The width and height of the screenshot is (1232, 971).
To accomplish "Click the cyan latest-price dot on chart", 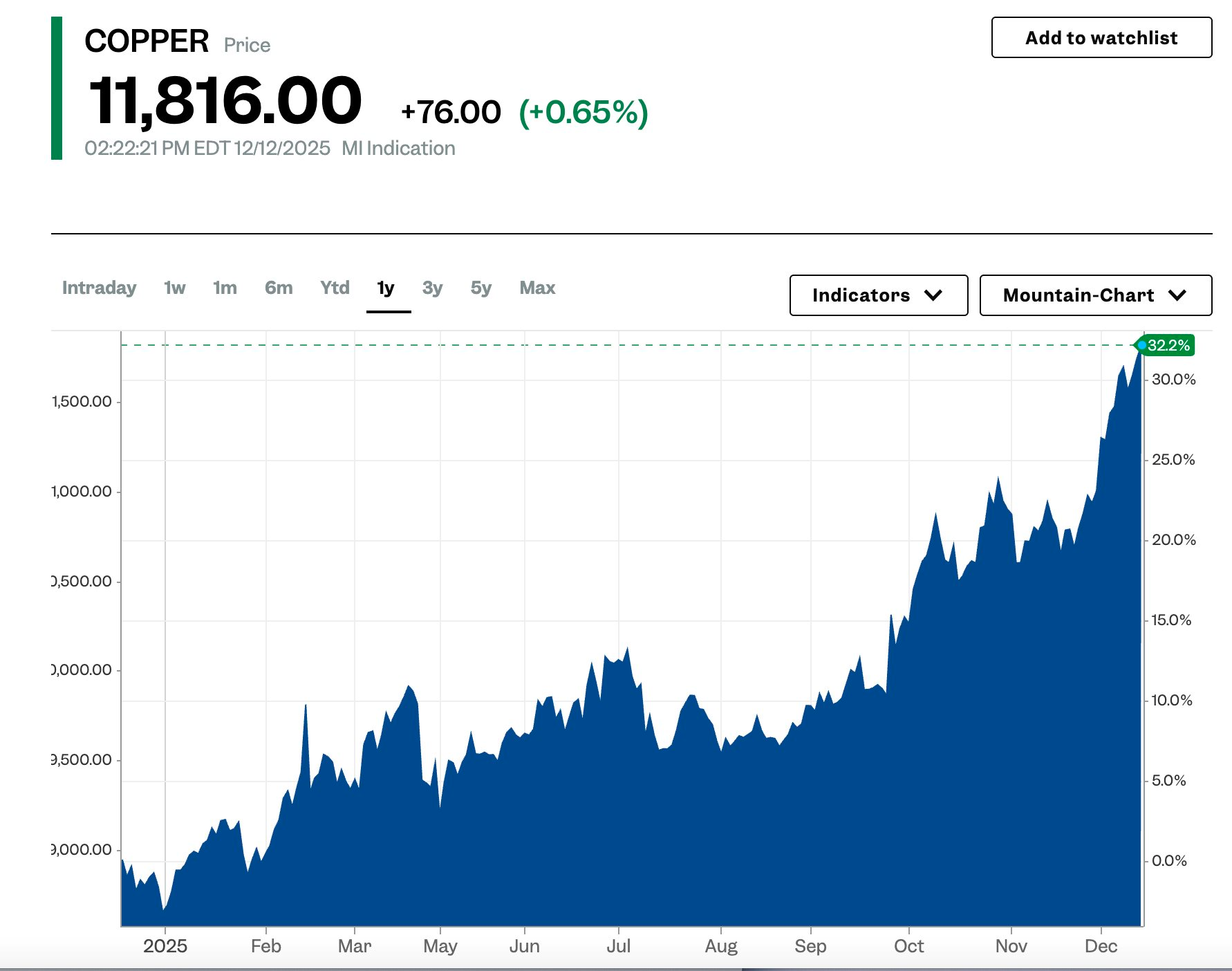I will click(1141, 345).
